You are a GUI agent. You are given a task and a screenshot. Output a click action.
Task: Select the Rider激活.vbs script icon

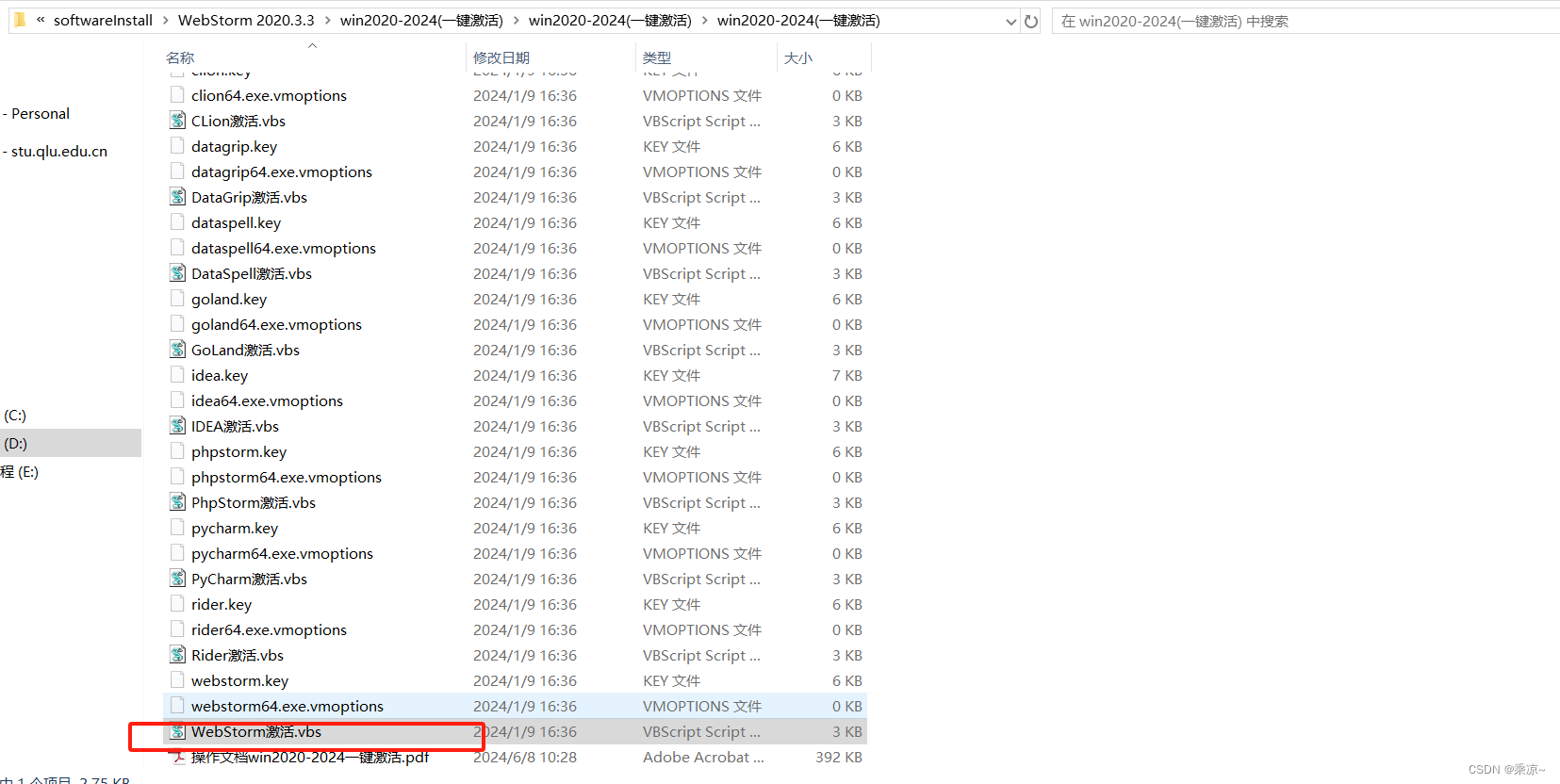pyautogui.click(x=177, y=654)
